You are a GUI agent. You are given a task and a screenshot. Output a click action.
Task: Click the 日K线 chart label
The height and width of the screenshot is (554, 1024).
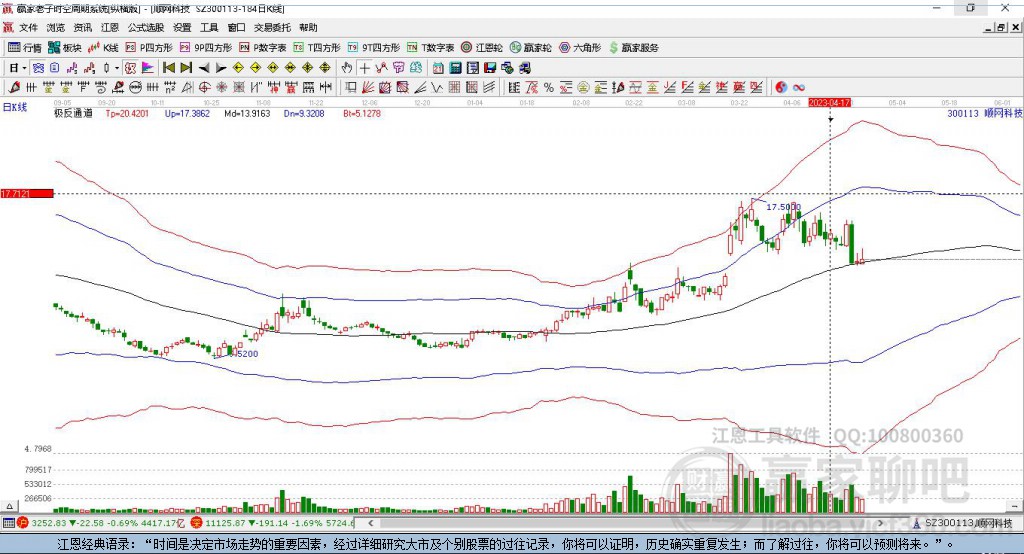tap(15, 107)
